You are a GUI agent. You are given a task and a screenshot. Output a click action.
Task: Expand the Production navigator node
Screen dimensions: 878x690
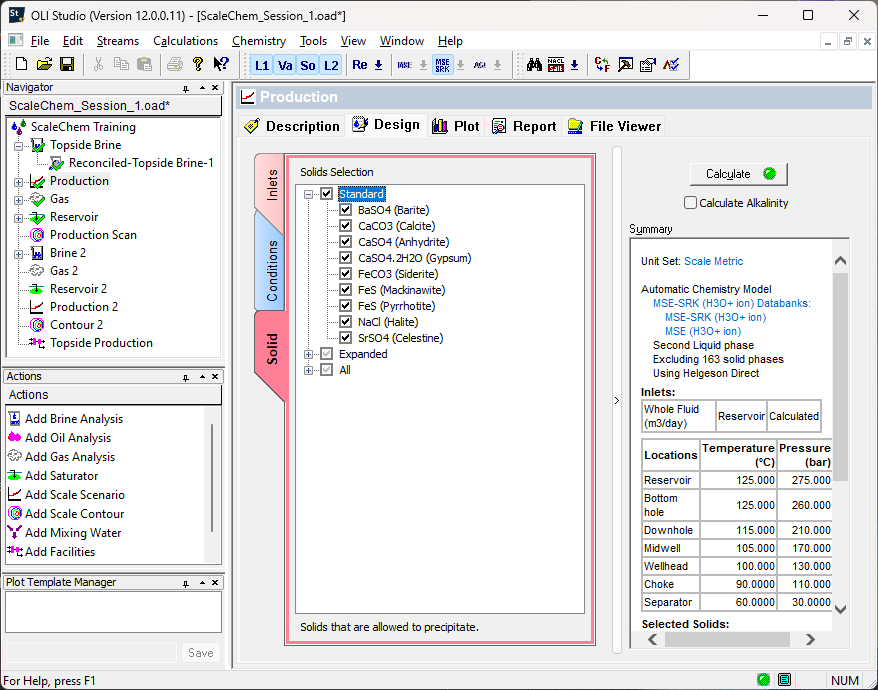coord(18,182)
